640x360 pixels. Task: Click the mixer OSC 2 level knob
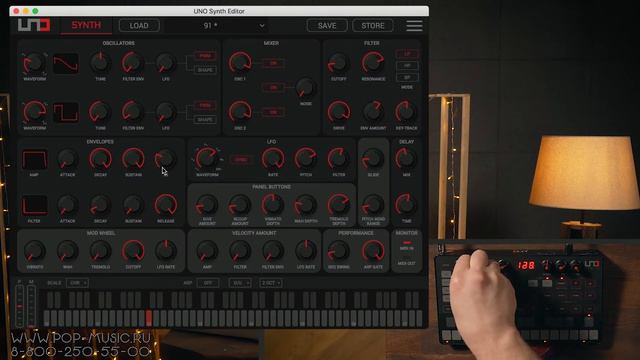tap(240, 112)
